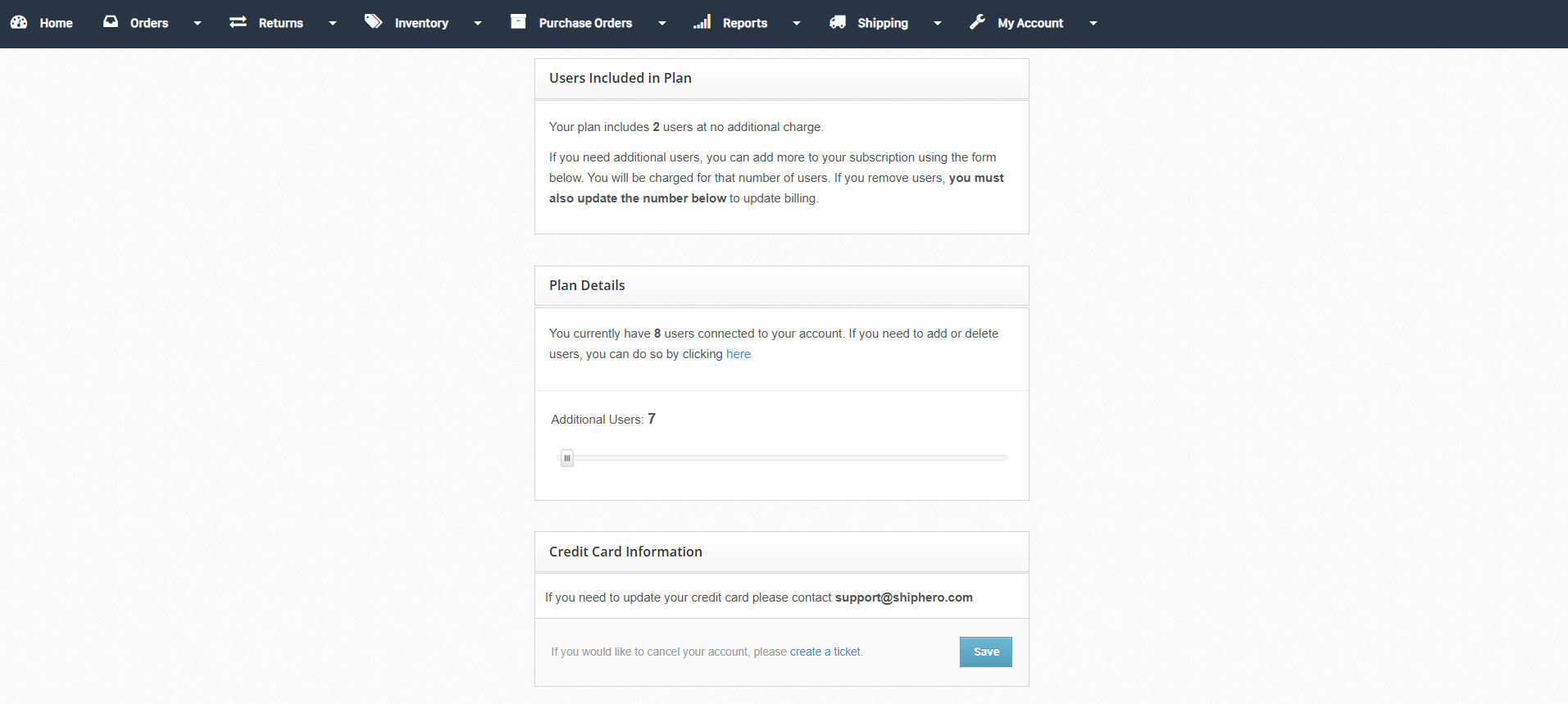The height and width of the screenshot is (704, 1568).
Task: Click the My Account wrench icon
Action: [977, 22]
